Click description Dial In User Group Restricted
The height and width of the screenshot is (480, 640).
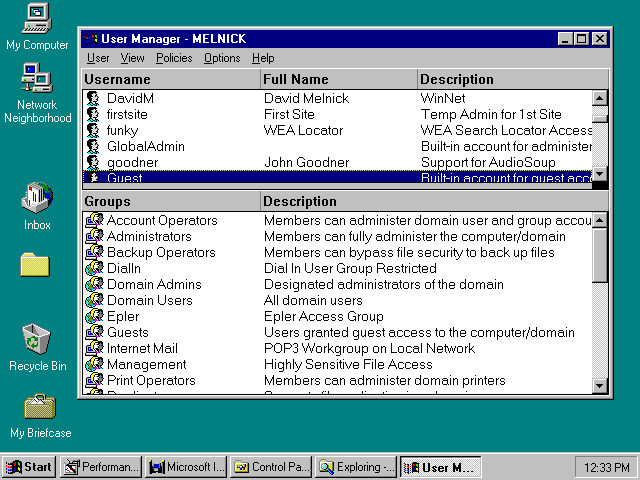(x=350, y=268)
